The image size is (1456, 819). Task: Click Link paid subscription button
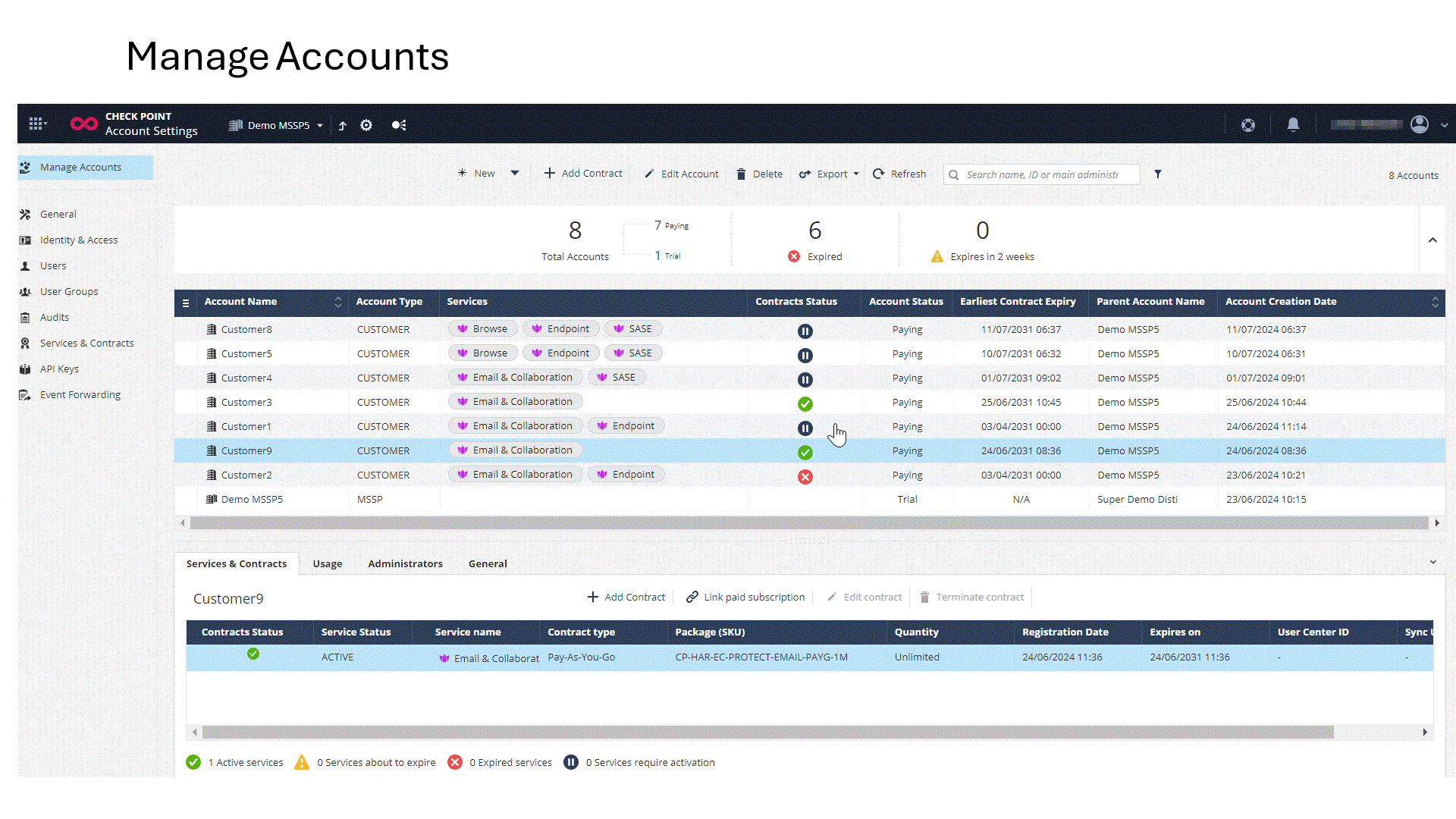tap(745, 598)
